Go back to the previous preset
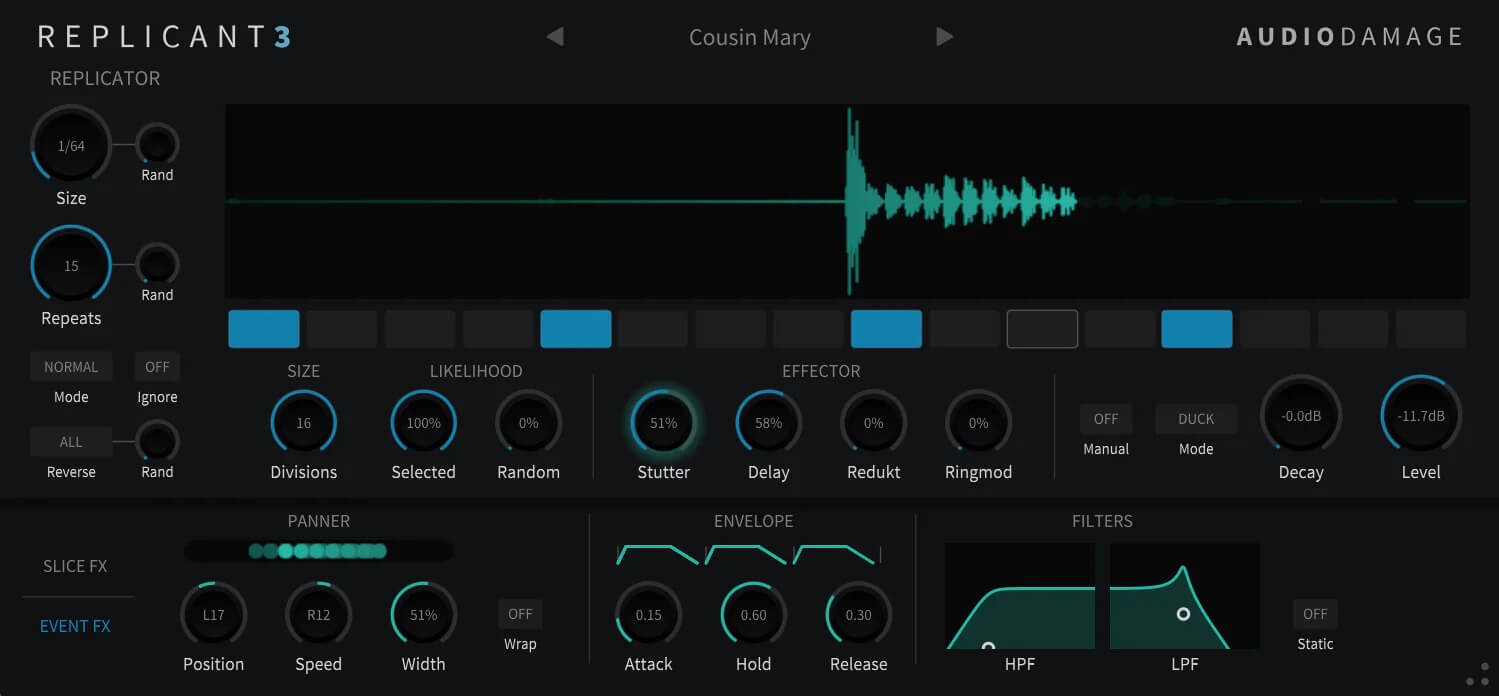 (555, 36)
